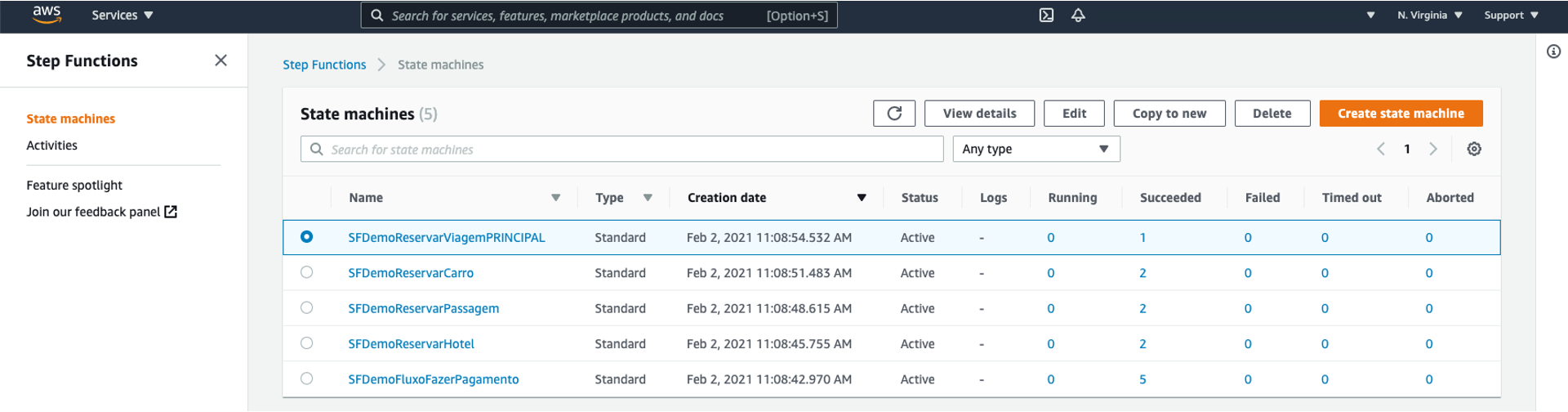Open the notifications bell icon
The image size is (1568, 412).
(1078, 16)
